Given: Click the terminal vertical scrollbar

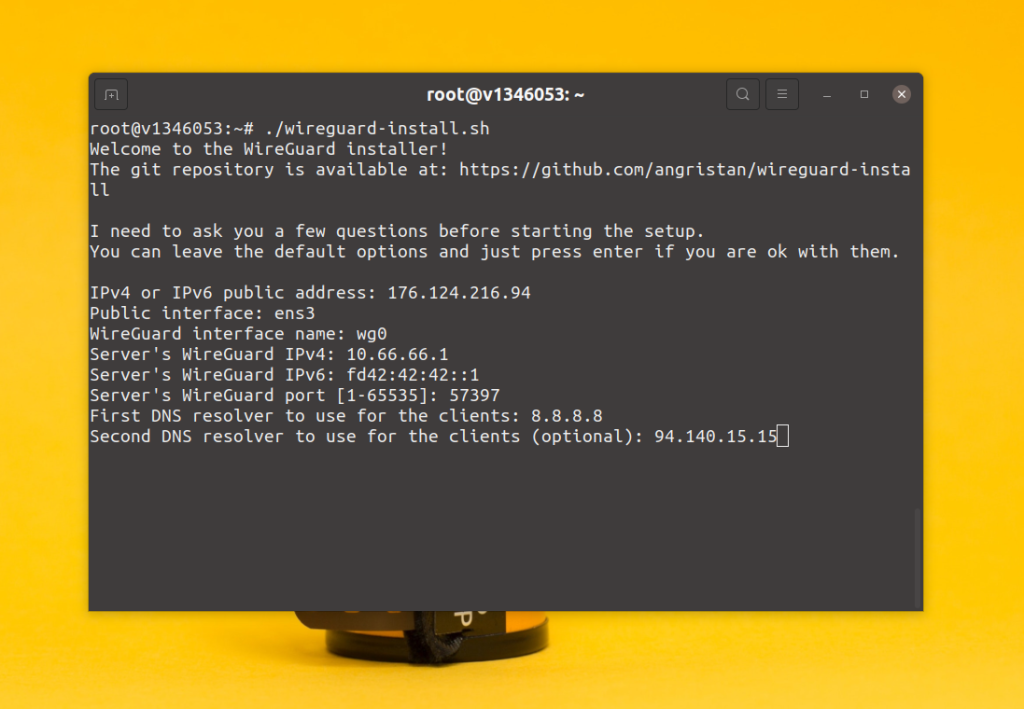Looking at the screenshot, I should point(918,558).
